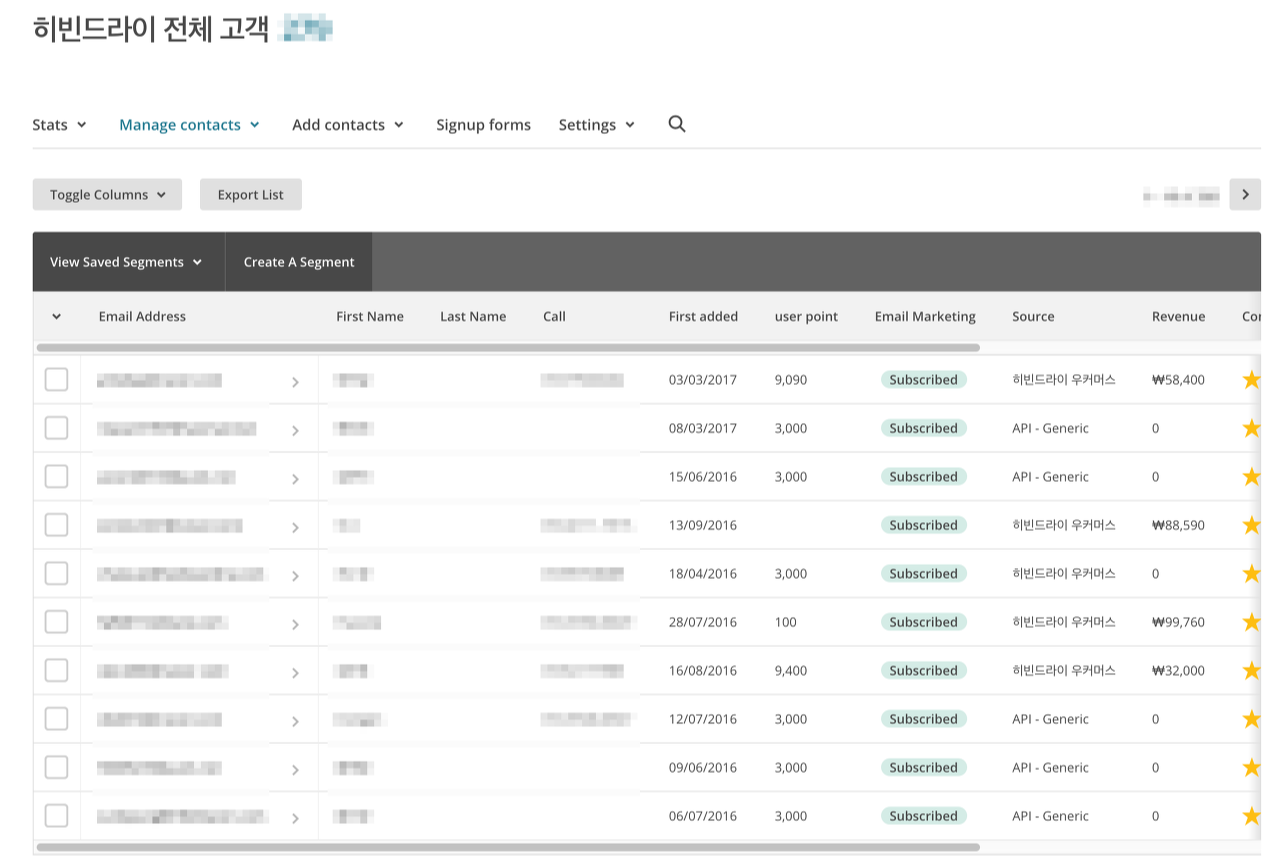Click the star rating in the 03/03/2017 row
This screenshot has height=866, width=1280.
(1251, 380)
